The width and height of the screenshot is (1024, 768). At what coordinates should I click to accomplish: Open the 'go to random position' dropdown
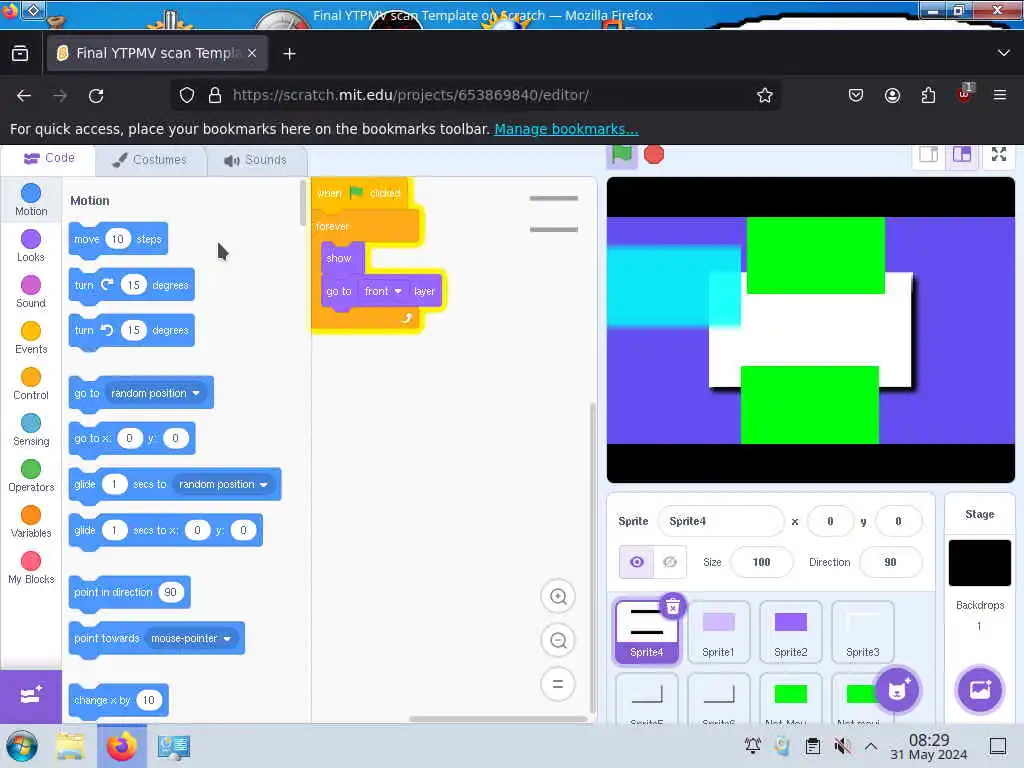[x=155, y=393]
